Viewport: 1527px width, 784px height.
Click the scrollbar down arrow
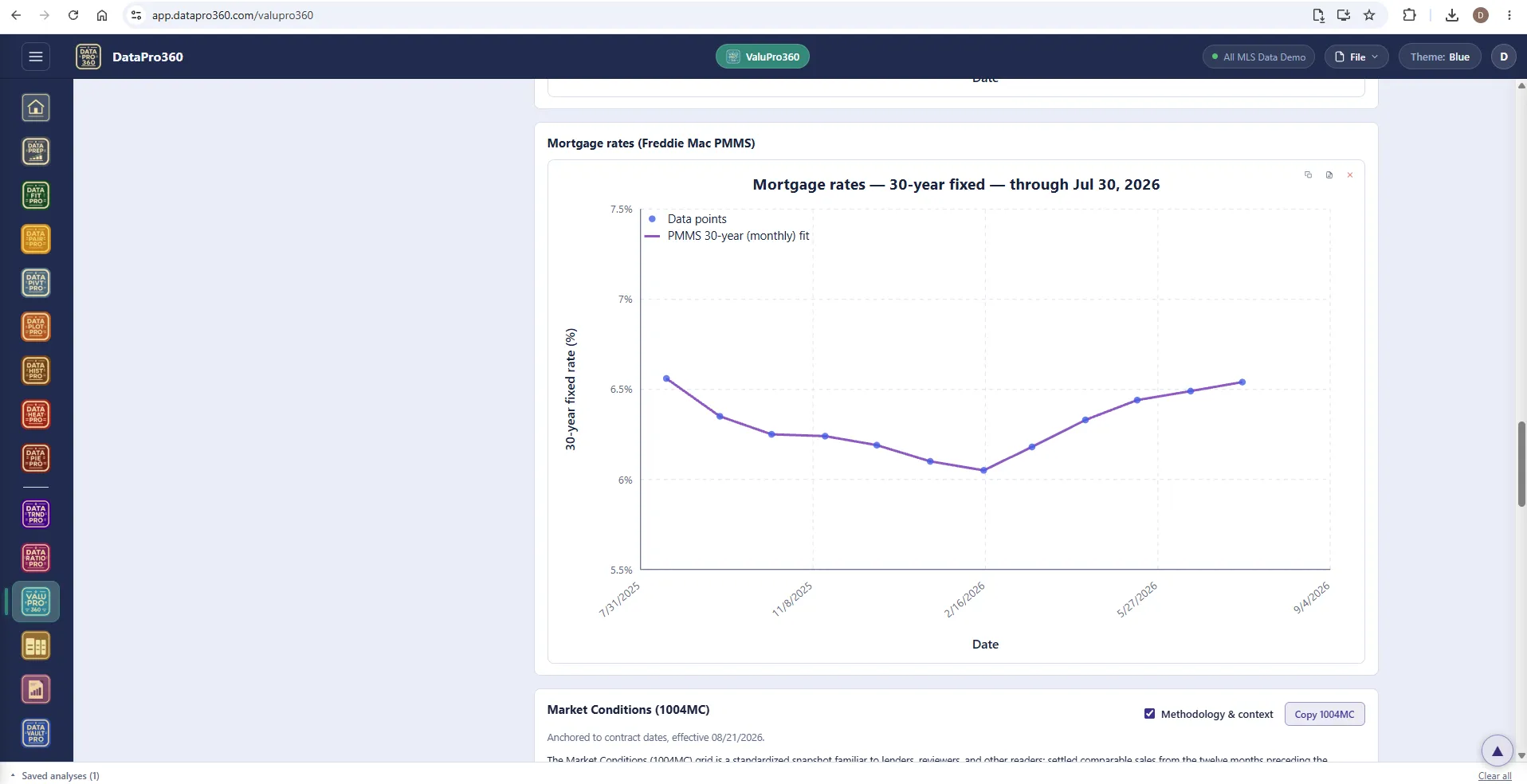pyautogui.click(x=1521, y=755)
